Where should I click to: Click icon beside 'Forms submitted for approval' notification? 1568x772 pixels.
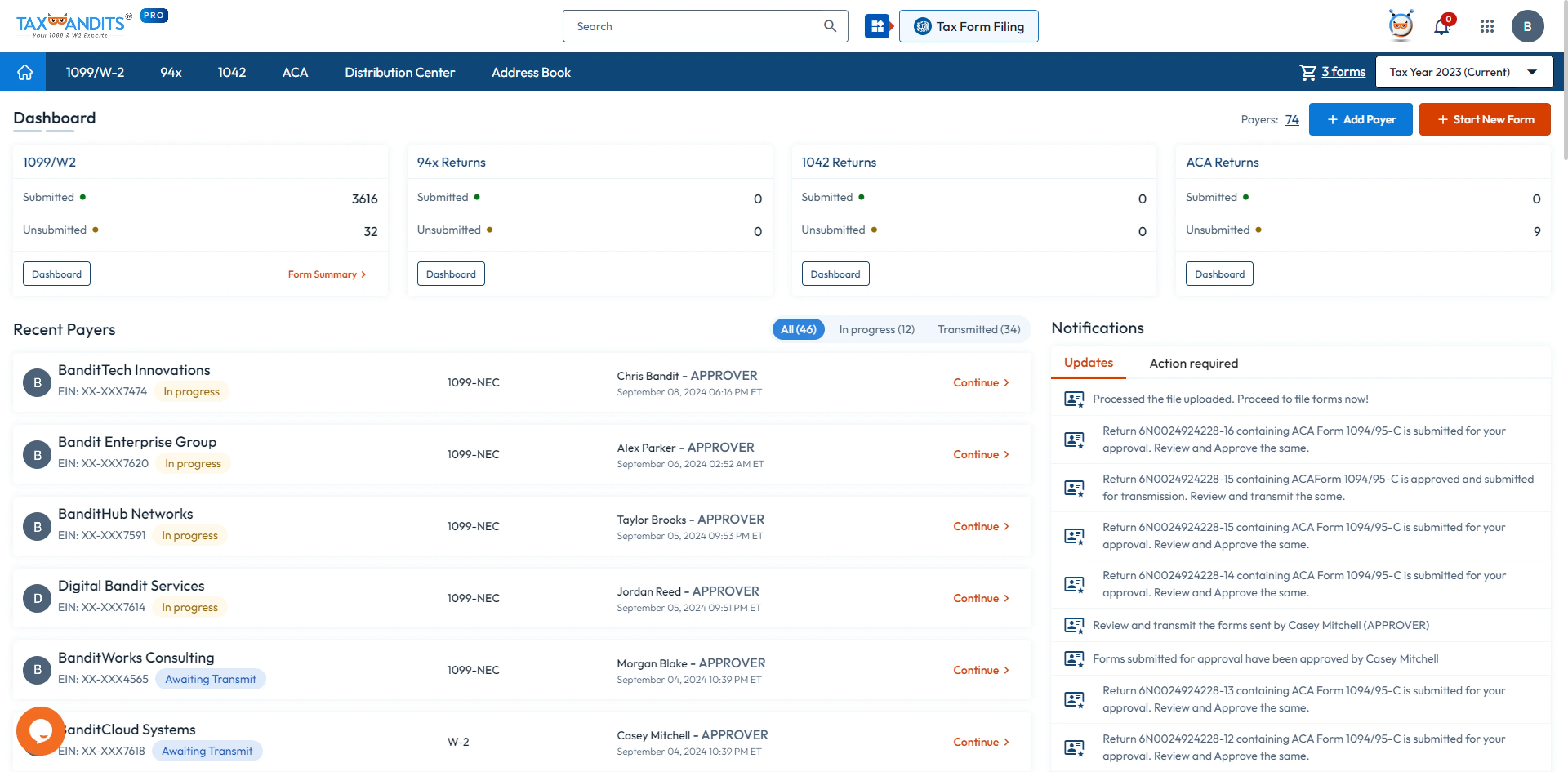tap(1074, 659)
